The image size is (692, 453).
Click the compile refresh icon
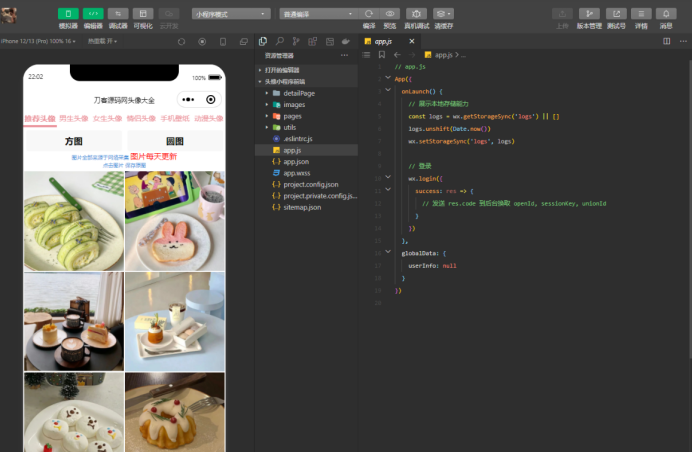click(369, 14)
